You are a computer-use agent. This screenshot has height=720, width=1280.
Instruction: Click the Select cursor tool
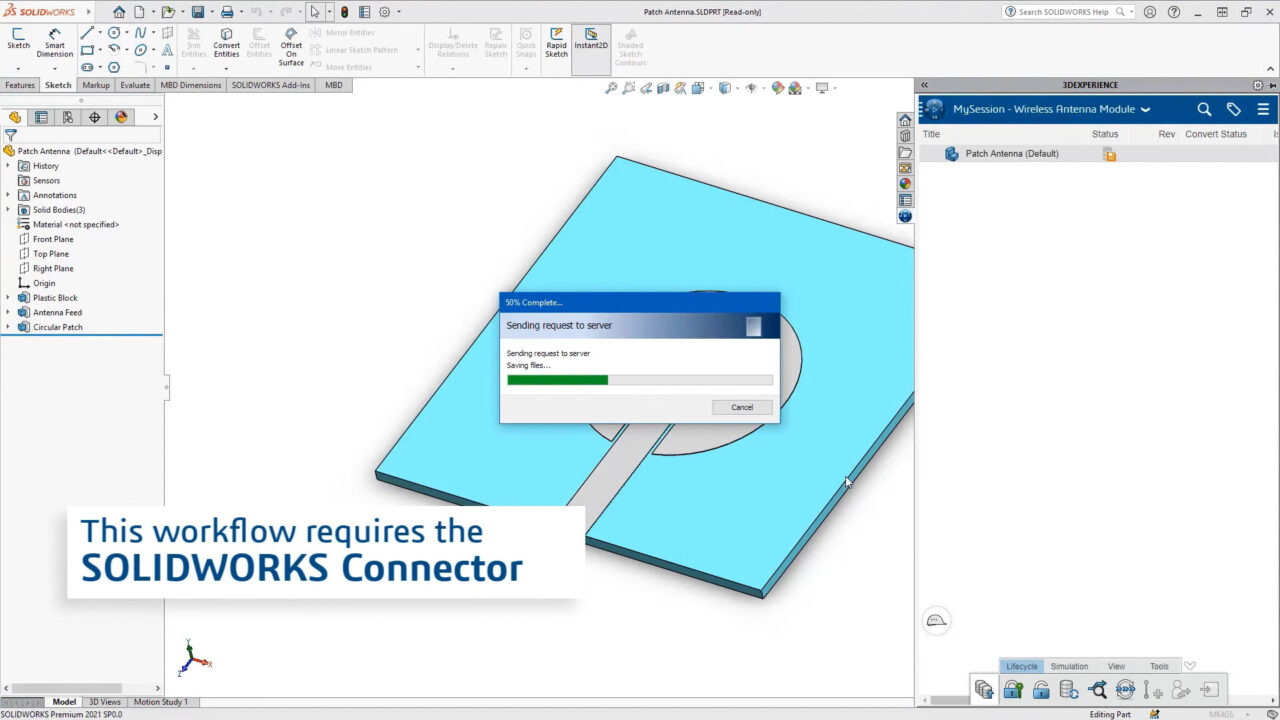(x=315, y=12)
